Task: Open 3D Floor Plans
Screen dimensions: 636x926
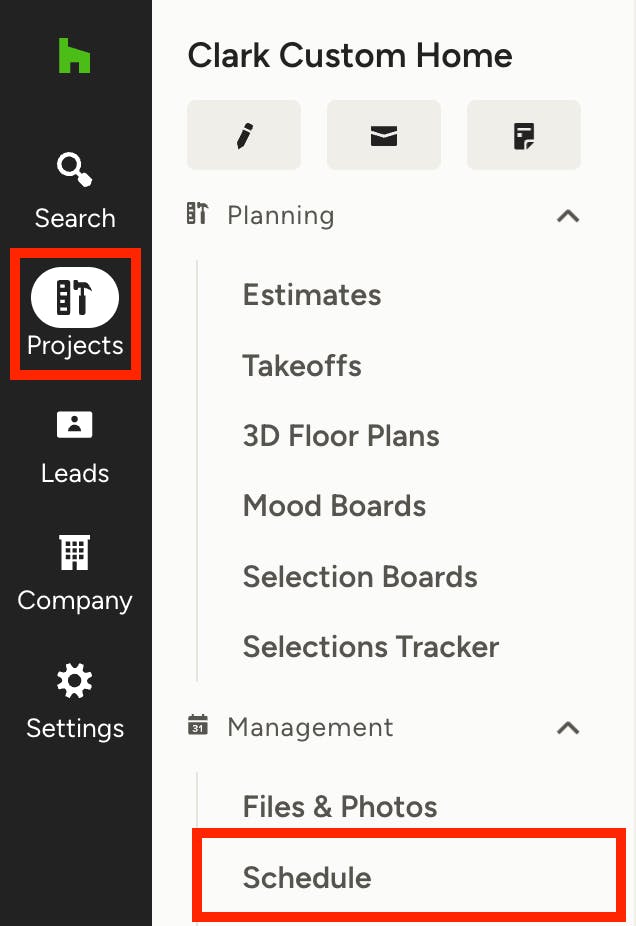Action: pyautogui.click(x=341, y=436)
